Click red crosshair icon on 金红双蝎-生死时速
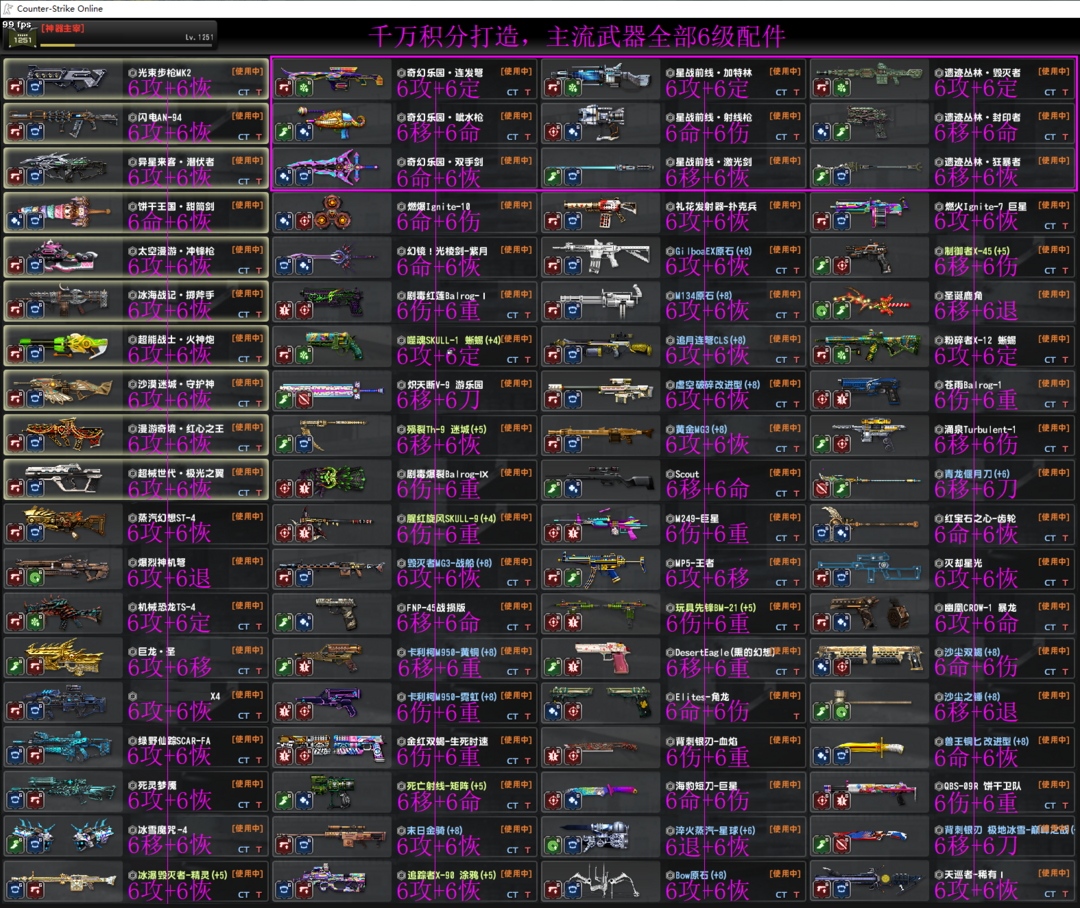 click(304, 756)
